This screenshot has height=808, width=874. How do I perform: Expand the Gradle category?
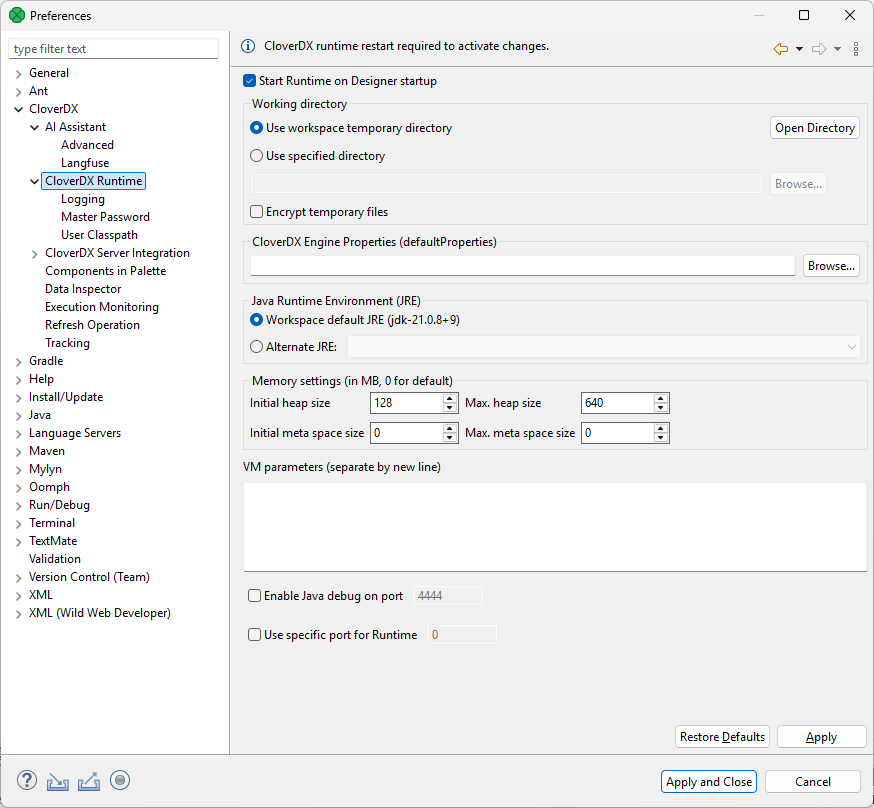tap(18, 362)
